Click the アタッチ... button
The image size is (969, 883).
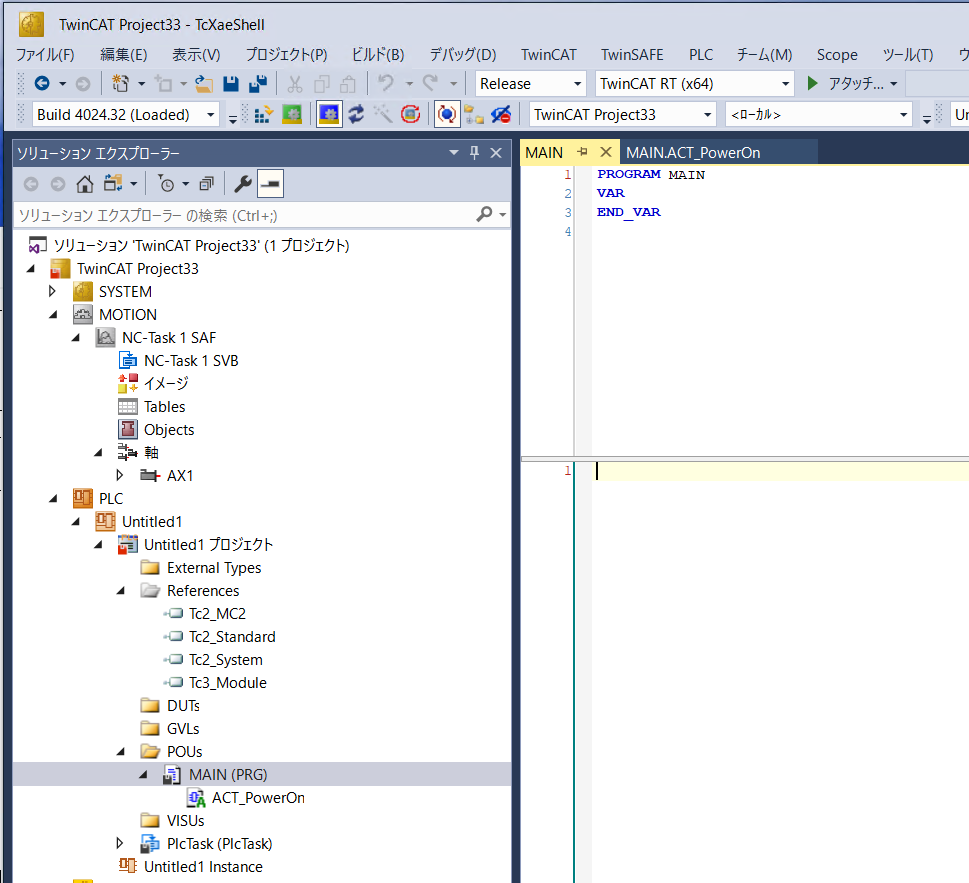(855, 83)
